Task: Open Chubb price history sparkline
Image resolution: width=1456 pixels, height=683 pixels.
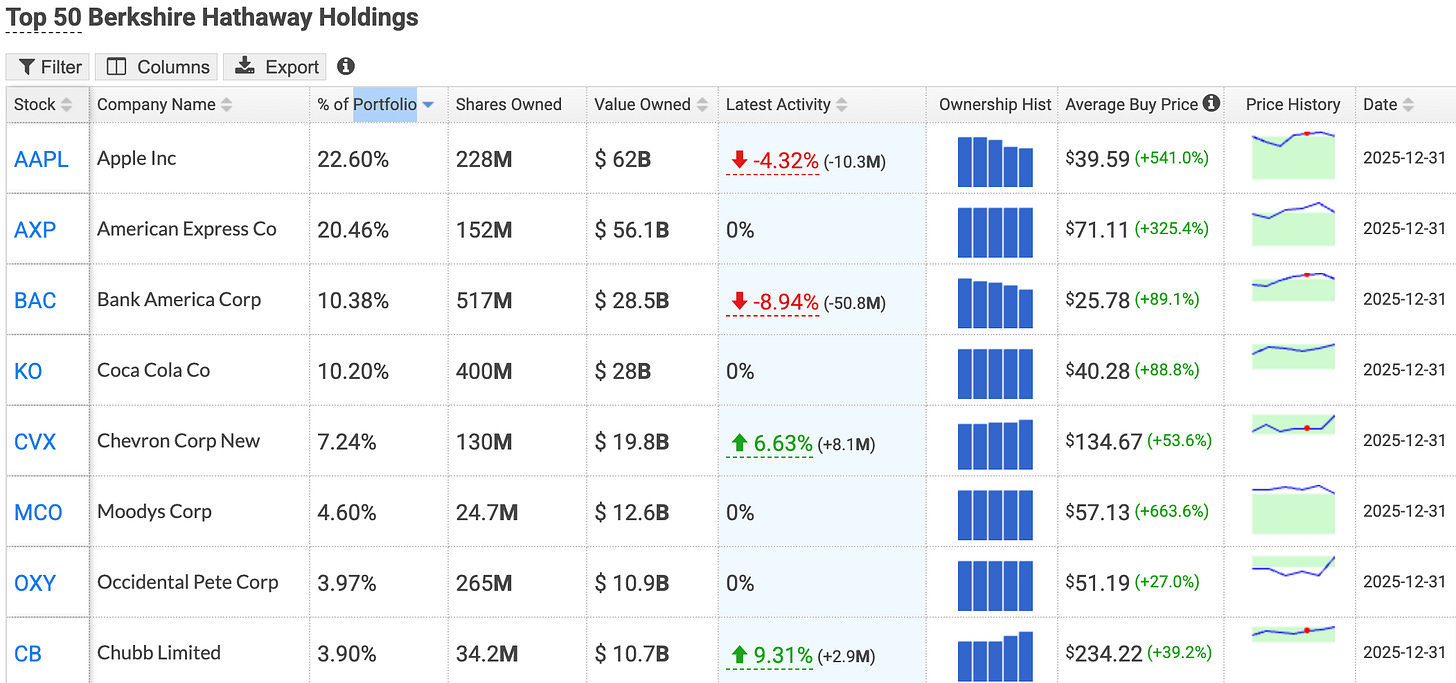Action: [1293, 633]
